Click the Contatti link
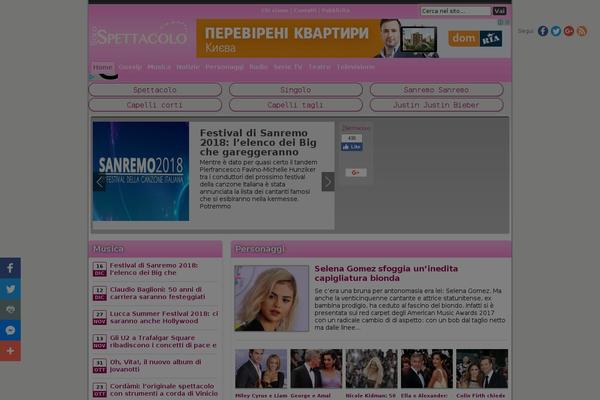 (305, 10)
